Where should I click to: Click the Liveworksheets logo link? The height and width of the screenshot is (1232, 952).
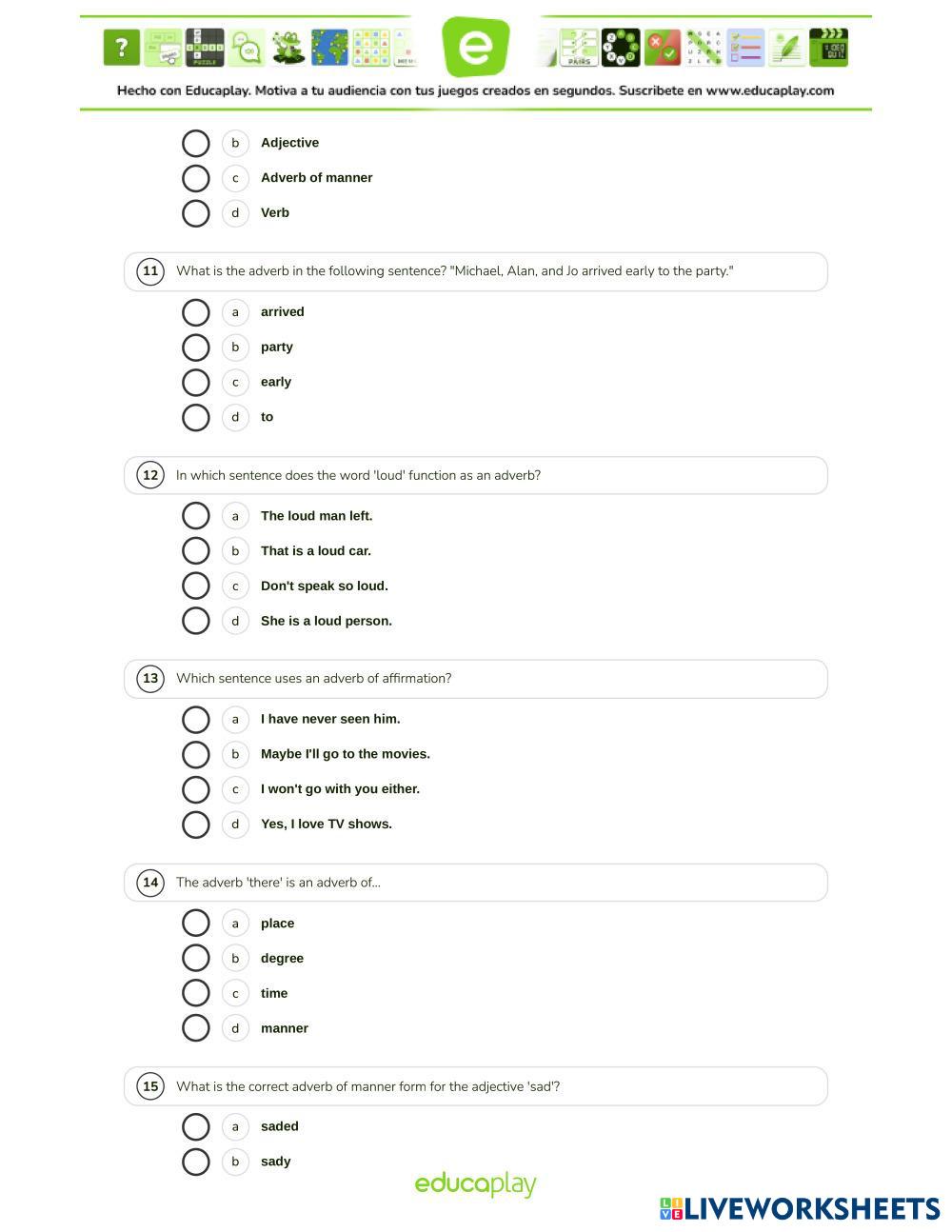pyautogui.click(x=800, y=1209)
